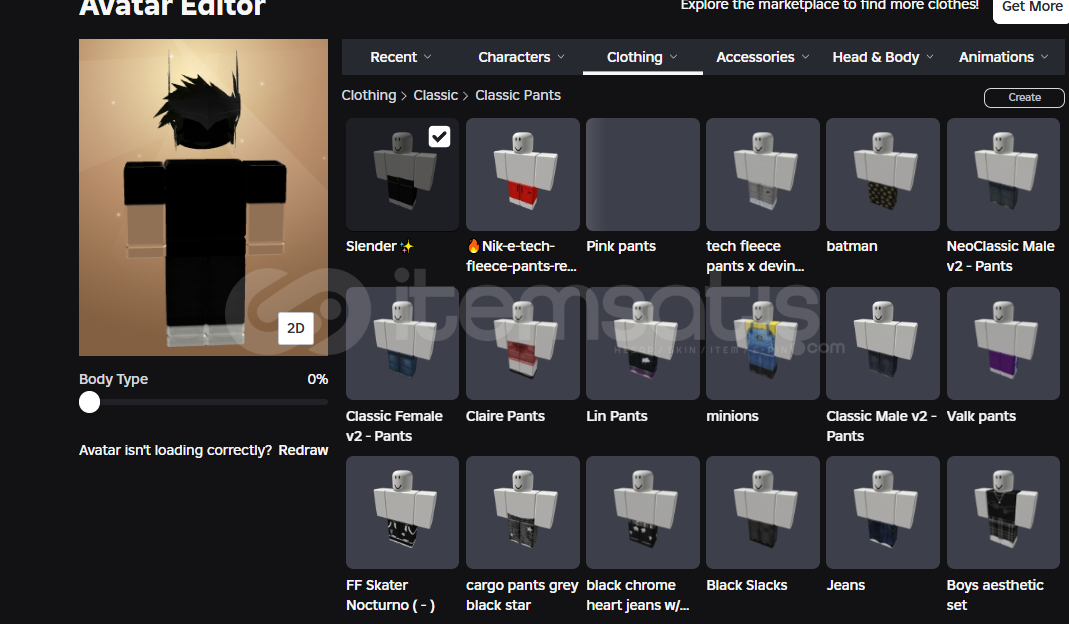Go to Classic breadcrumb link
Image resolution: width=1069 pixels, height=624 pixels.
[x=436, y=95]
